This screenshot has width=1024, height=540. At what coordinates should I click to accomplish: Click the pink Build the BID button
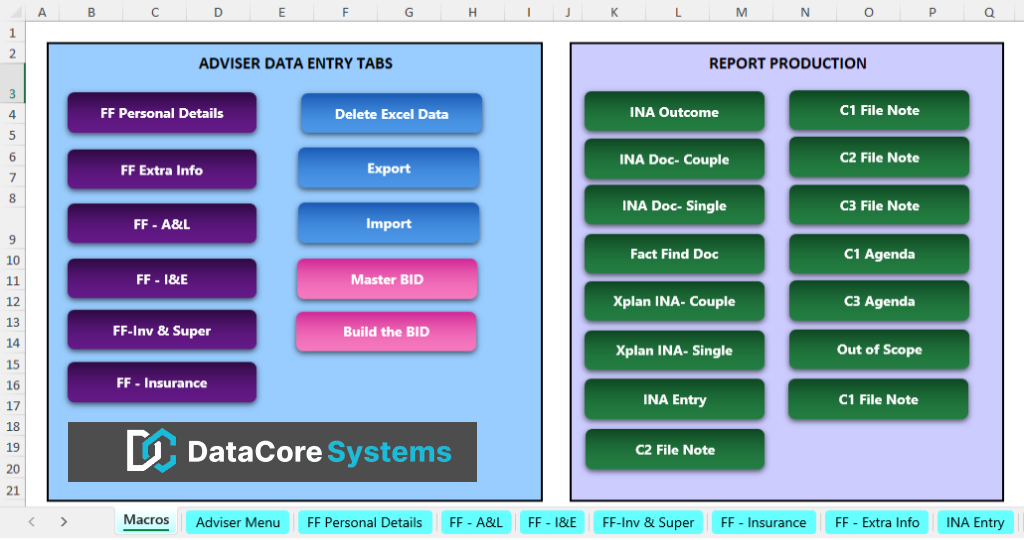[x=386, y=332]
